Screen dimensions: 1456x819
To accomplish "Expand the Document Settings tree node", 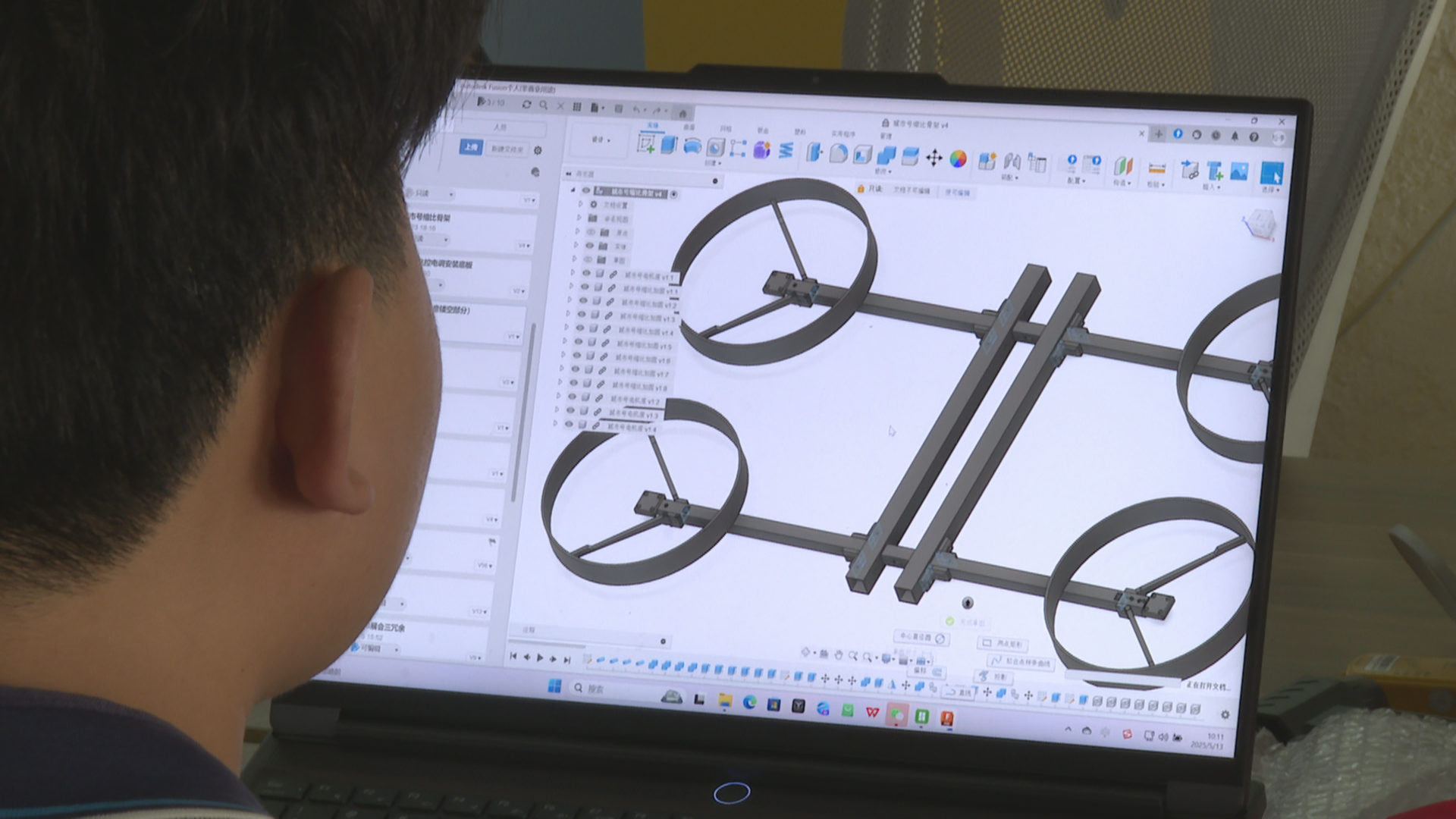I will pyautogui.click(x=581, y=205).
